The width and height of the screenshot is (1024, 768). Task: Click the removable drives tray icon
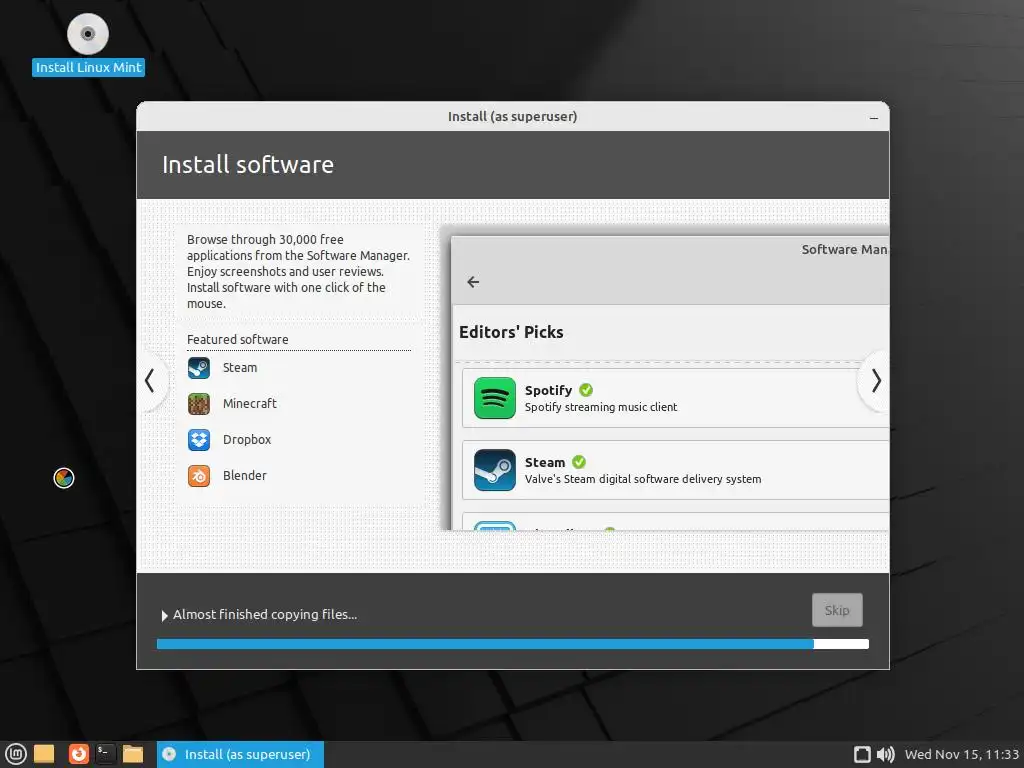[862, 754]
